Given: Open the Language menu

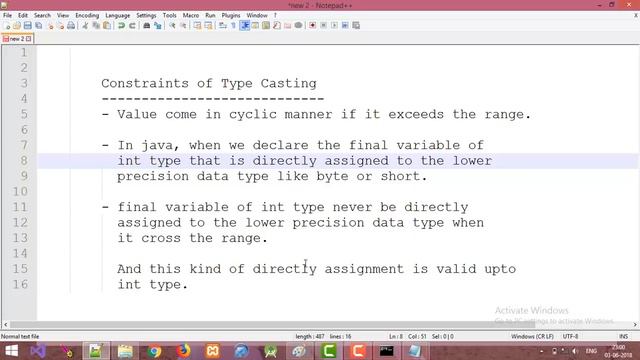Looking at the screenshot, I should (118, 15).
